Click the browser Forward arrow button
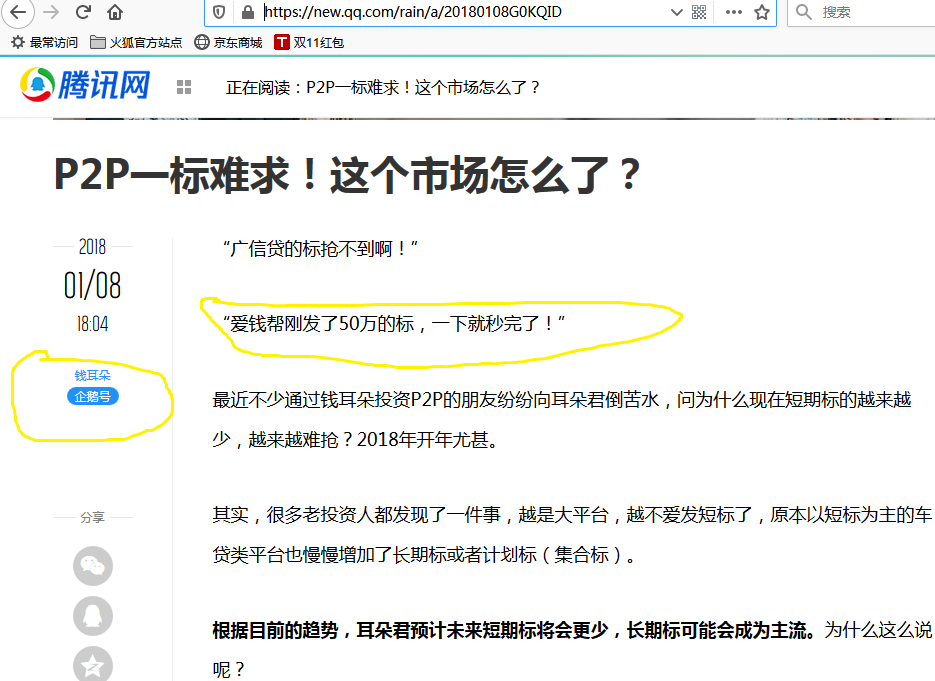 point(51,12)
